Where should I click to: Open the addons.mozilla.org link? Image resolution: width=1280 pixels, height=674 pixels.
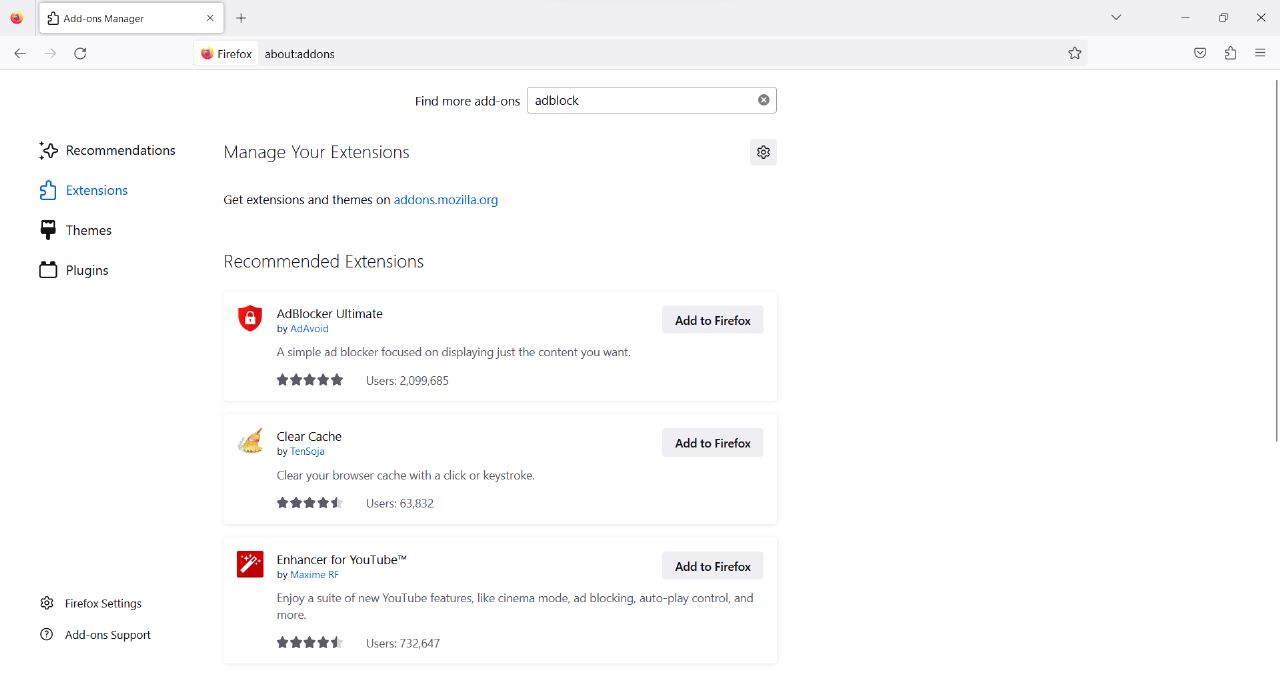tap(445, 200)
